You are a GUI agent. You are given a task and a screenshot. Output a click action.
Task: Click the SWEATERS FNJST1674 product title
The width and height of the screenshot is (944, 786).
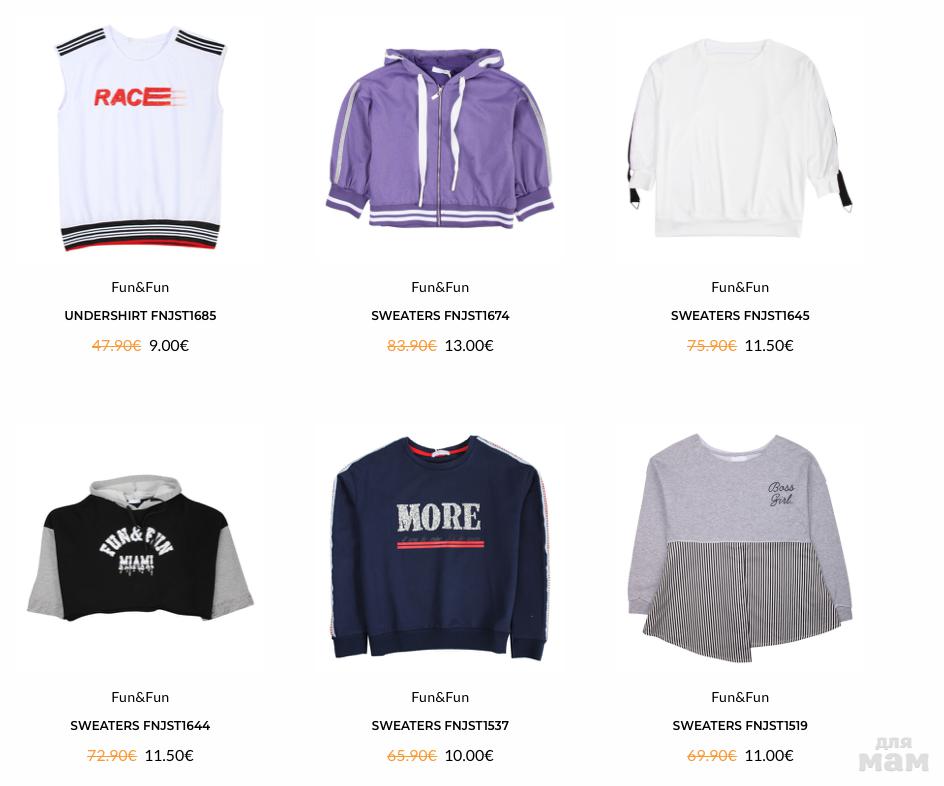pyautogui.click(x=440, y=315)
